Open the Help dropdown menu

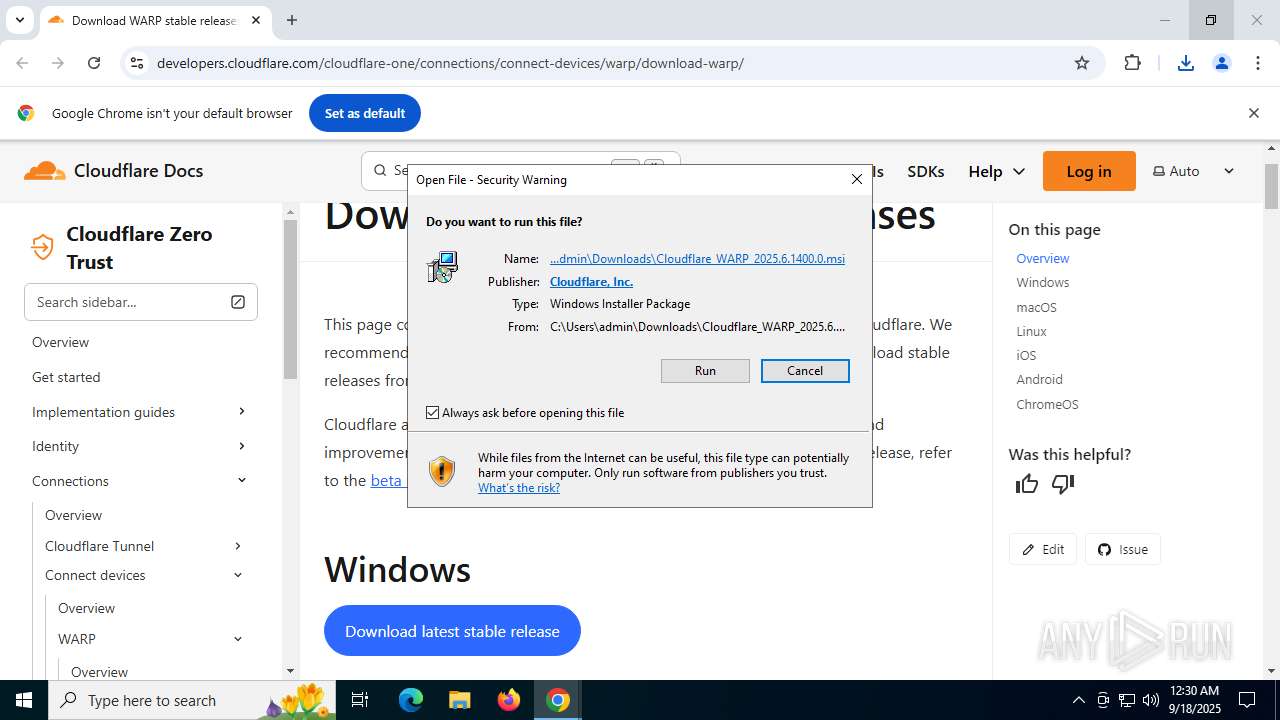(996, 171)
